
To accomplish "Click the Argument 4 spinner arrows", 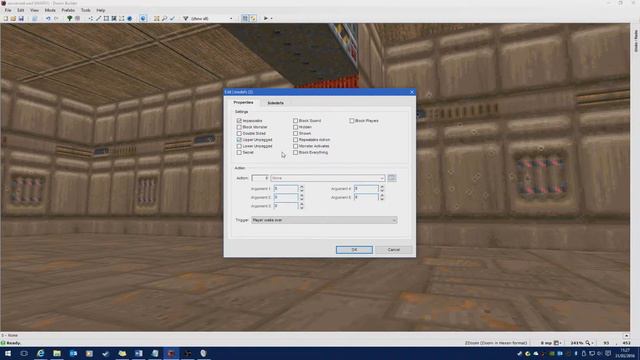I will click(x=382, y=189).
